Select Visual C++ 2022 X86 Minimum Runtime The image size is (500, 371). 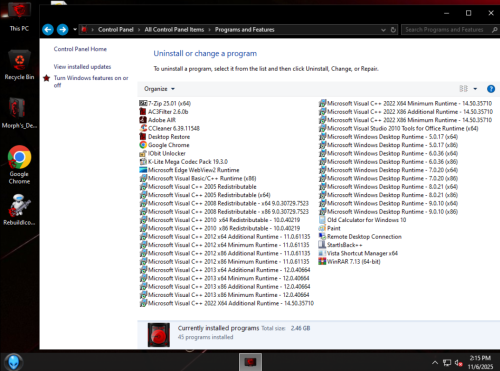(x=405, y=120)
